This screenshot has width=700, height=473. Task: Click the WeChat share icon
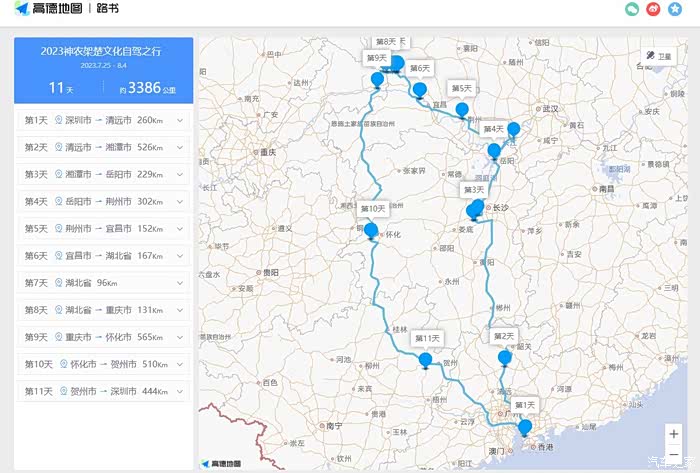point(633,9)
